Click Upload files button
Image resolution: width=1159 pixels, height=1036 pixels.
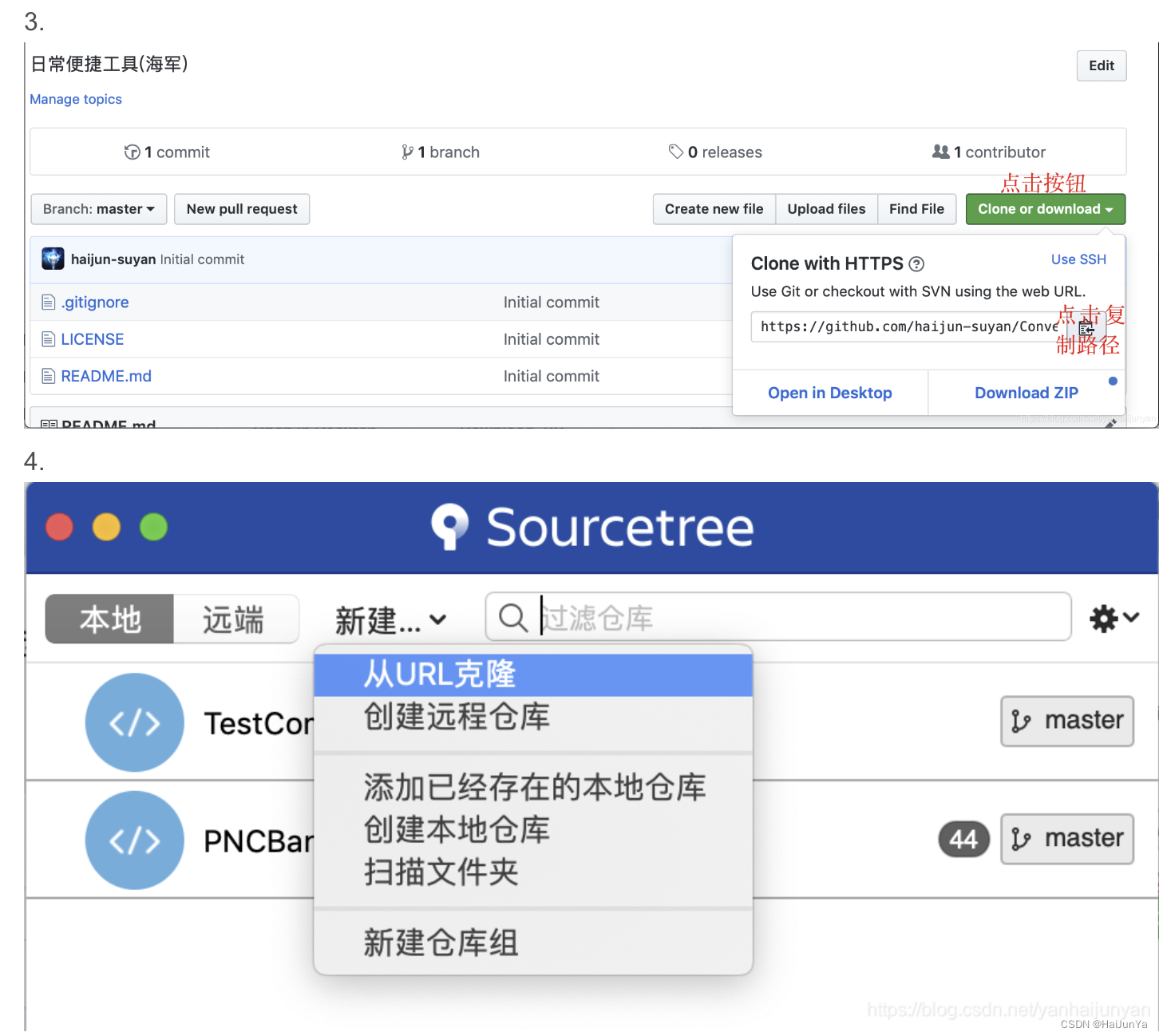(827, 209)
